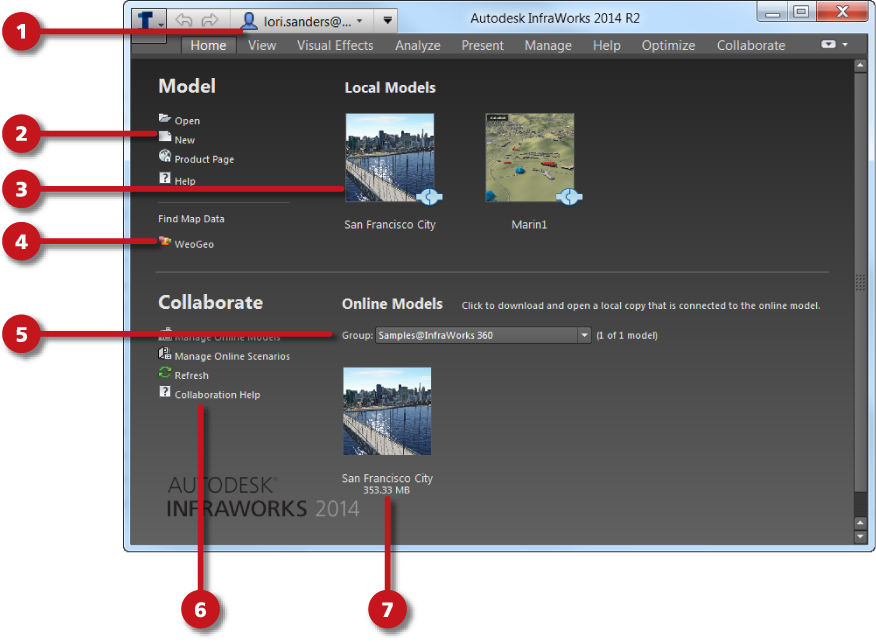Viewport: 876px width, 642px height.
Task: Click the ribbon minimize panel icon
Action: pos(829,44)
